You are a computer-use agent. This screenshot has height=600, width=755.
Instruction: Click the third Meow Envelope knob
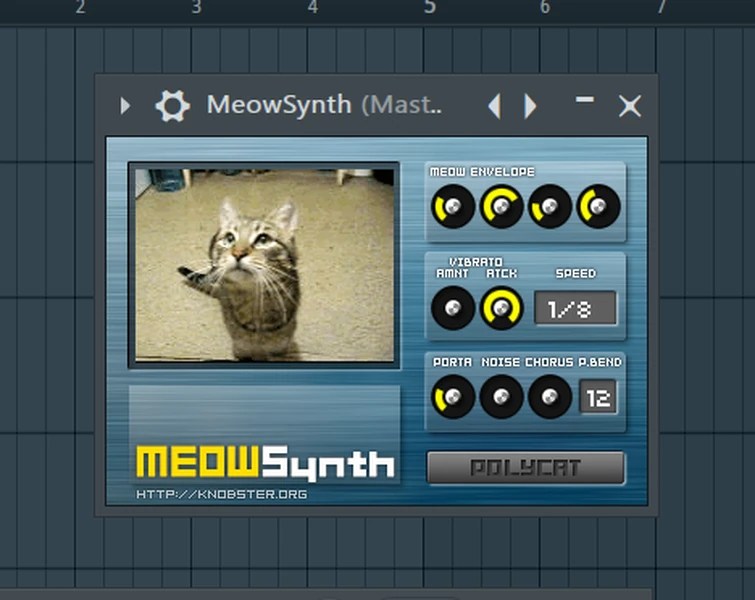(x=550, y=206)
